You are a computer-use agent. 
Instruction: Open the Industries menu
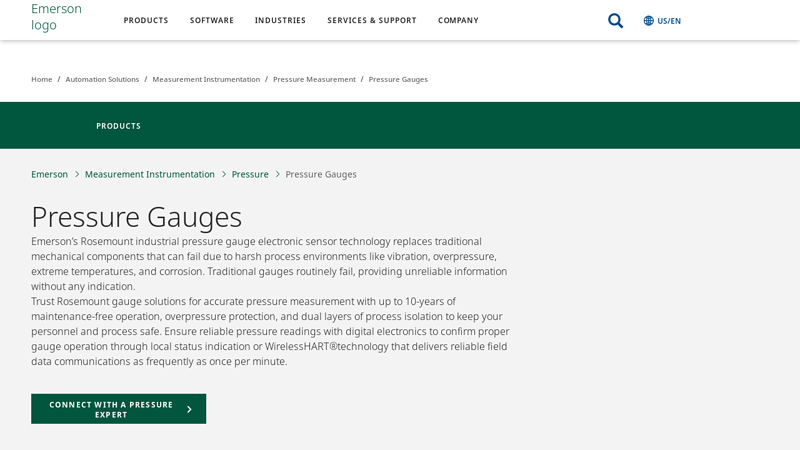click(280, 21)
